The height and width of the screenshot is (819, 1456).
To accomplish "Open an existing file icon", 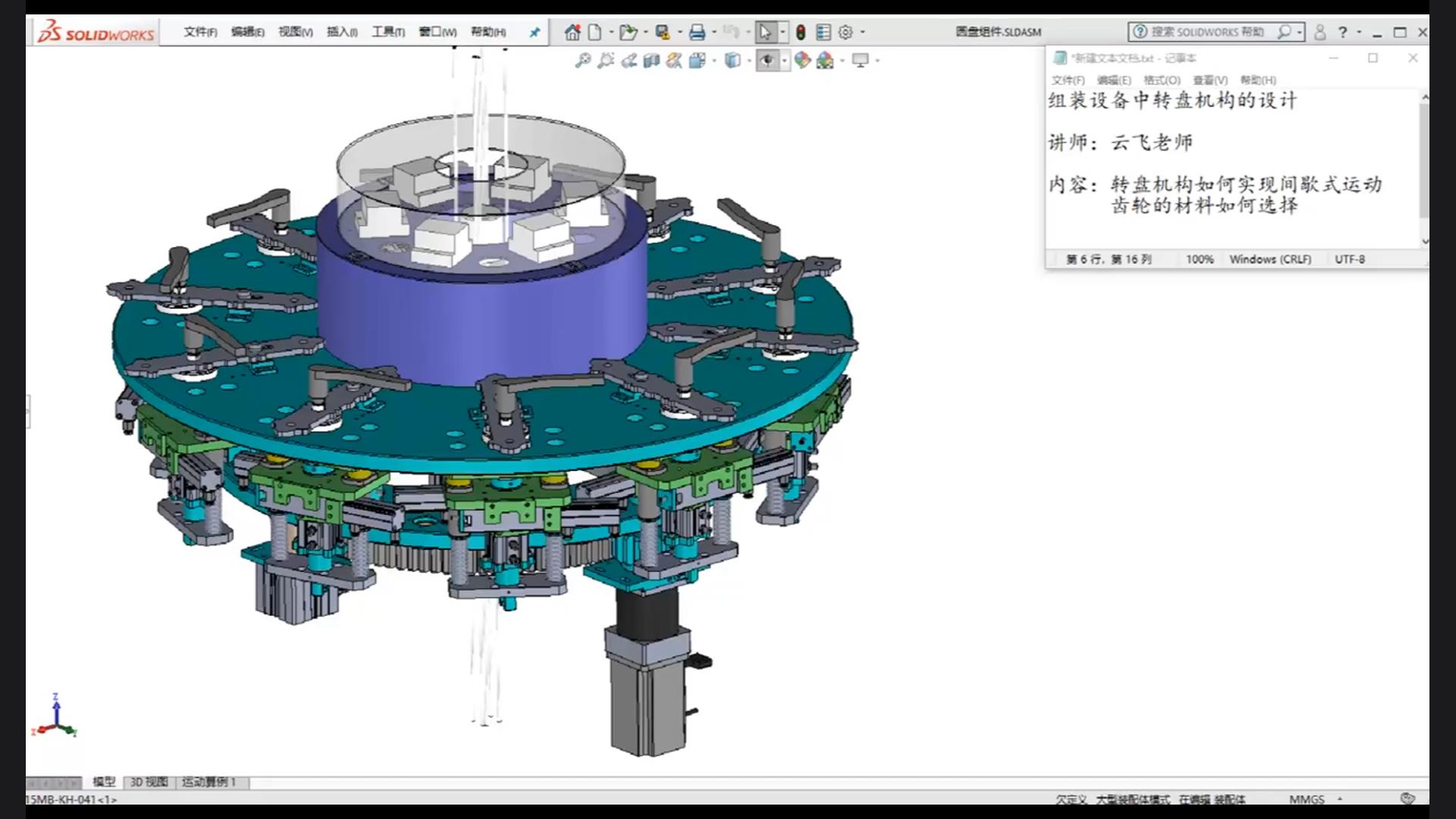I will [628, 33].
